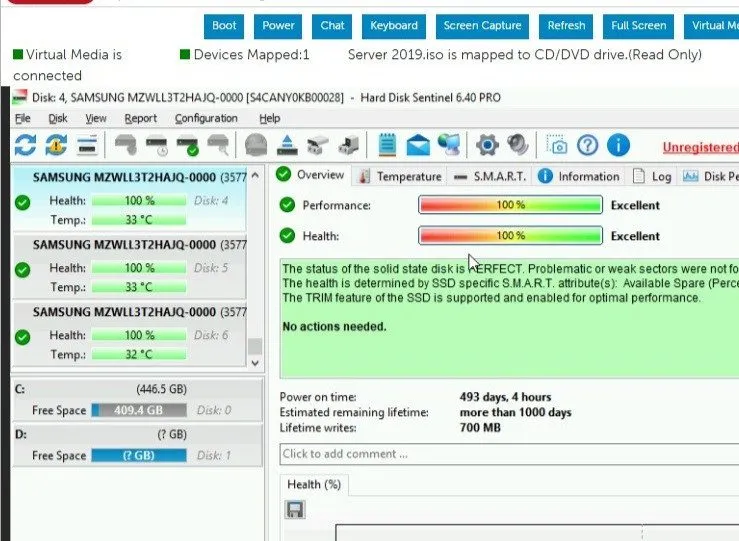Viewport: 739px width, 541px height.
Task: Click the opened hard drive toolbar icon
Action: [318, 145]
